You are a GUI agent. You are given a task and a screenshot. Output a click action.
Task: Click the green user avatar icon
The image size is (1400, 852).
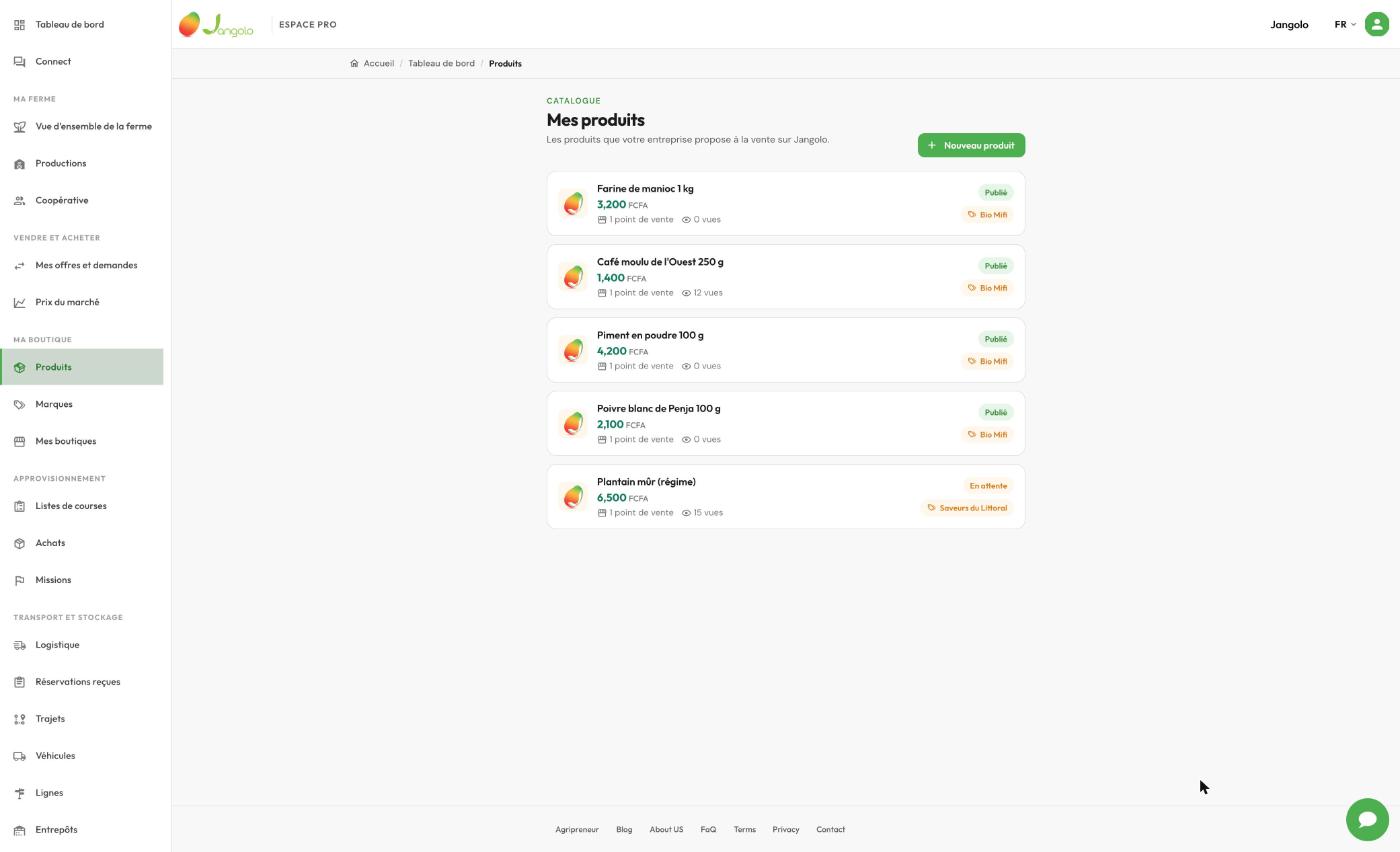tap(1377, 24)
